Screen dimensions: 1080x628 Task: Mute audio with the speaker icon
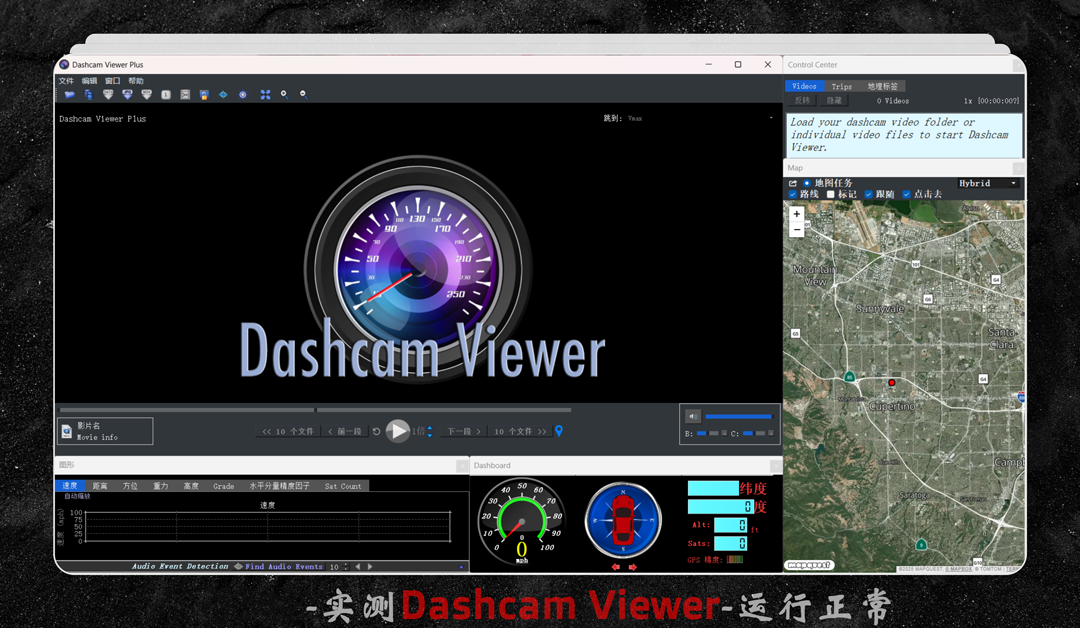click(x=693, y=416)
